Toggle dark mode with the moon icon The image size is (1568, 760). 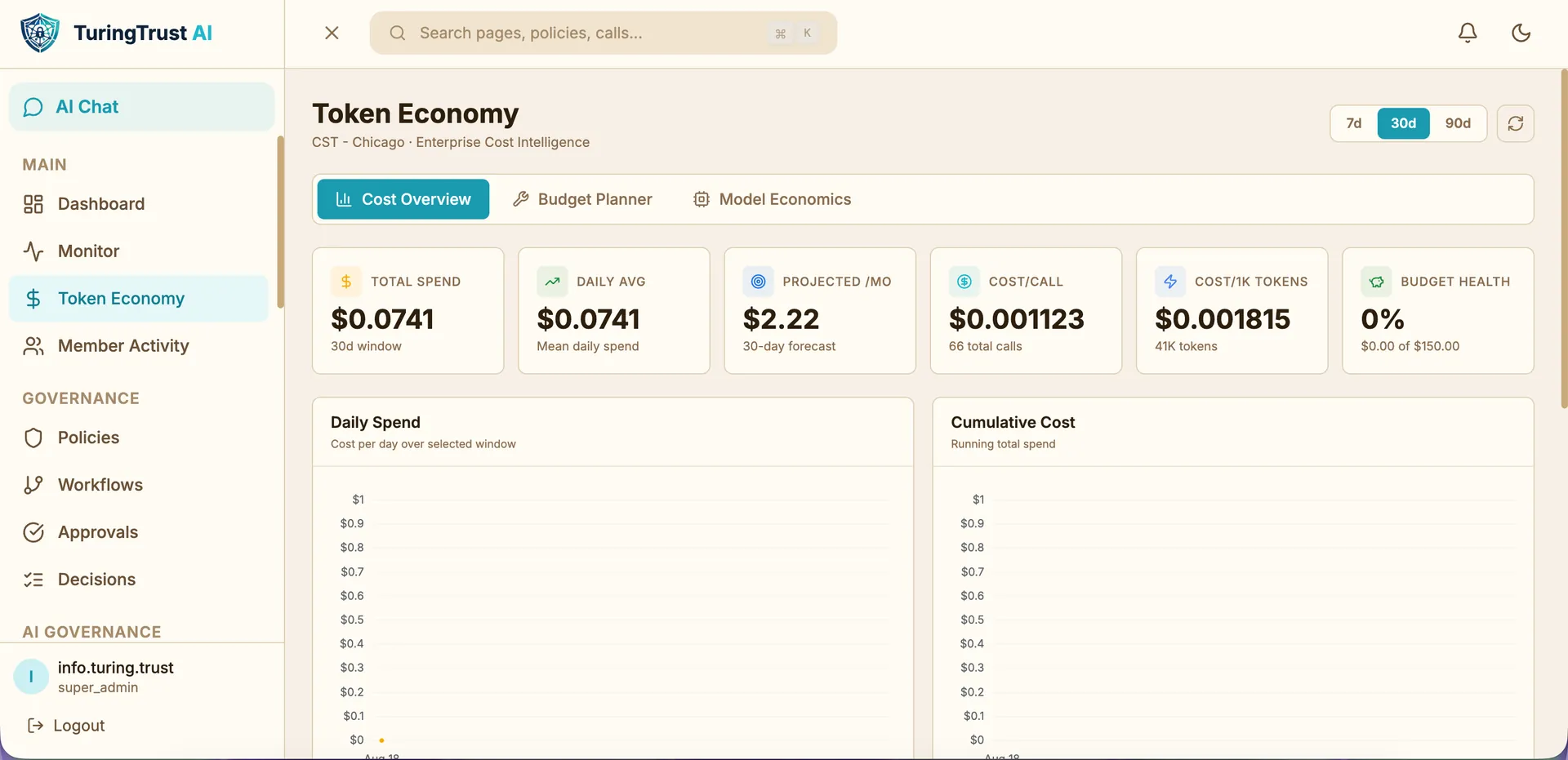(x=1521, y=33)
